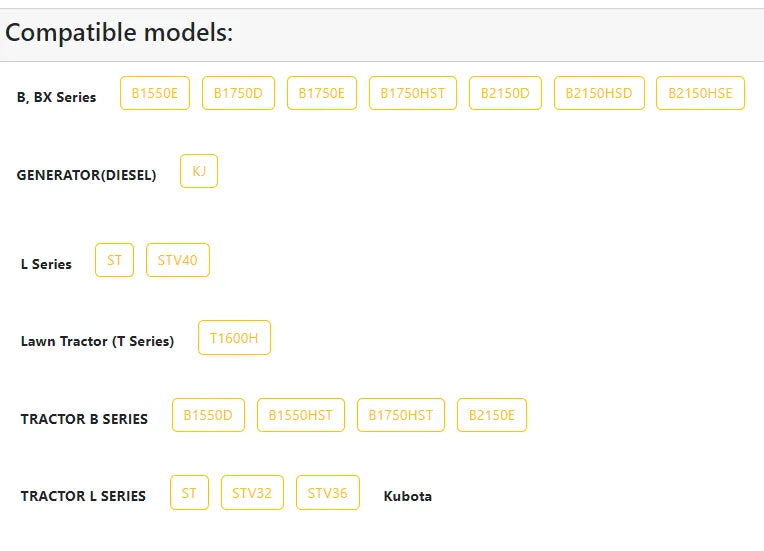This screenshot has height=551, width=764.
Task: Select the T1600H lawn tractor tag
Action: pos(234,338)
